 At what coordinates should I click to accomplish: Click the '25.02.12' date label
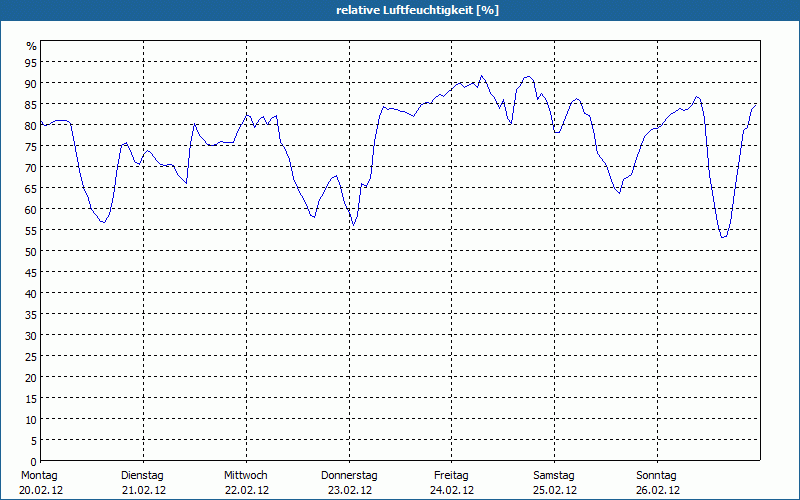click(x=555, y=491)
